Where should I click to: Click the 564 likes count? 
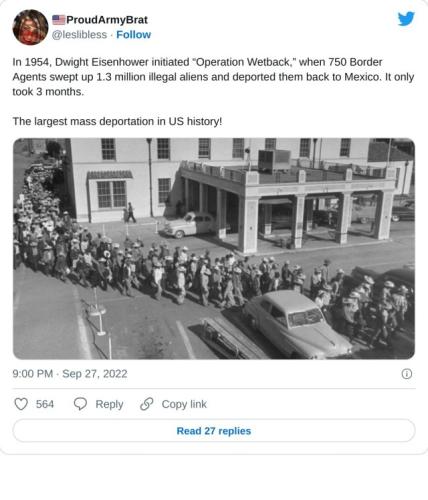[45, 404]
